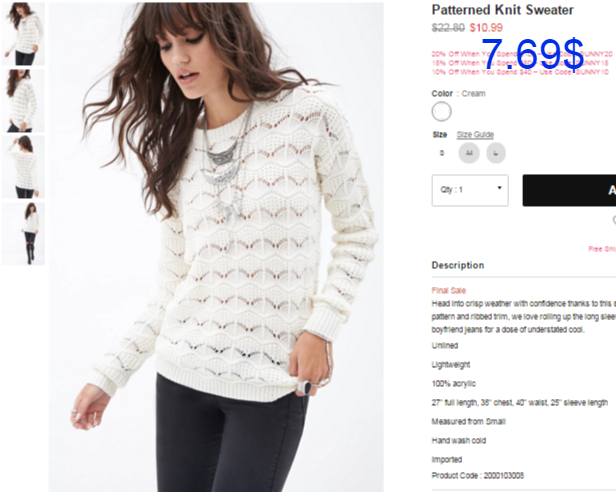The width and height of the screenshot is (616, 492).
Task: Click the quantity dropdown arrow
Action: (x=499, y=188)
